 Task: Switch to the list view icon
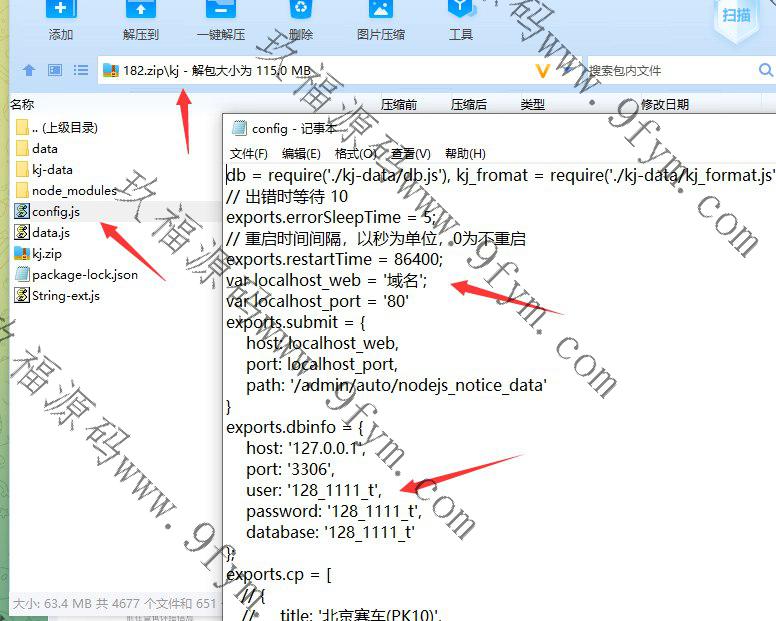(81, 71)
